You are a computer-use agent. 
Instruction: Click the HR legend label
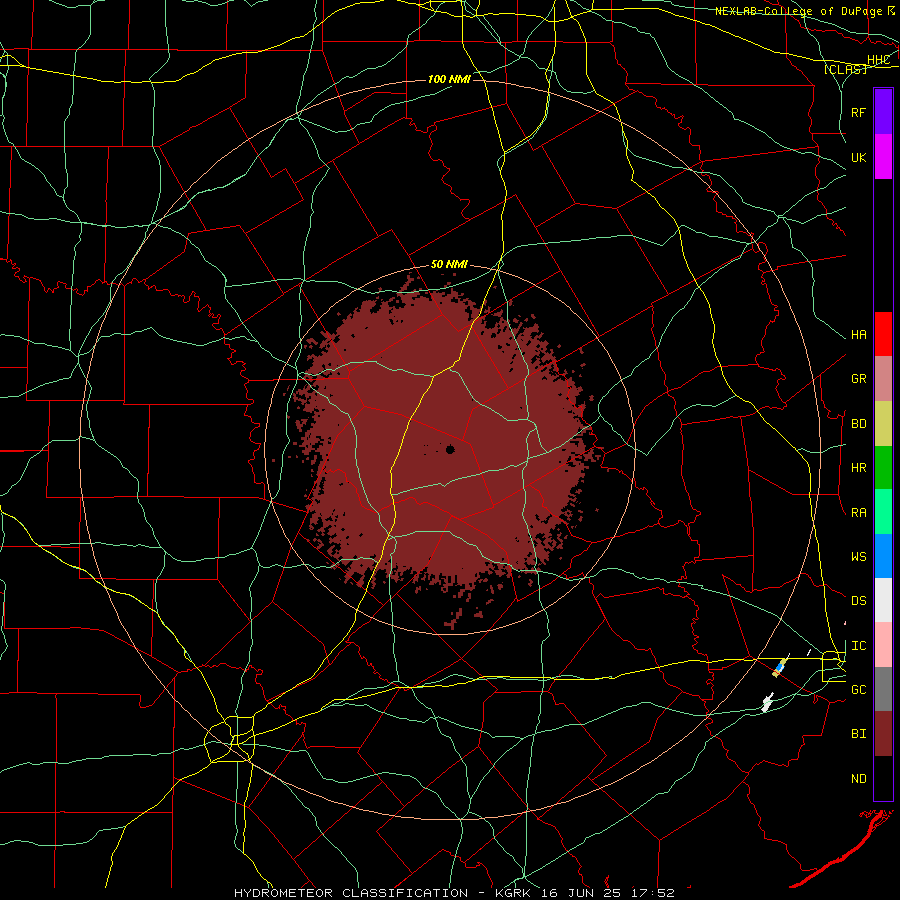tap(858, 468)
